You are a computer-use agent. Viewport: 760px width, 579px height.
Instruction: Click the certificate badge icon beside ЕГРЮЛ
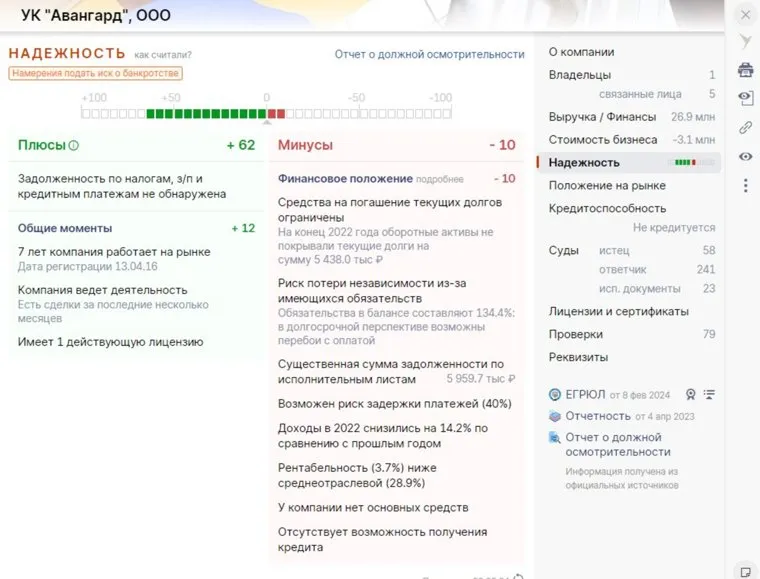click(x=690, y=394)
